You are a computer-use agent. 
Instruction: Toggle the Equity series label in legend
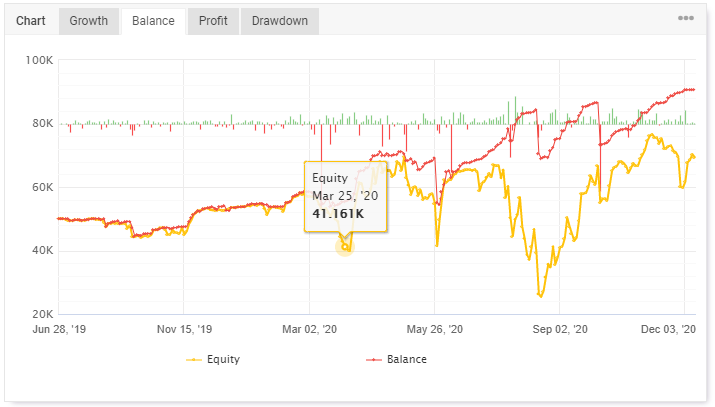point(225,359)
